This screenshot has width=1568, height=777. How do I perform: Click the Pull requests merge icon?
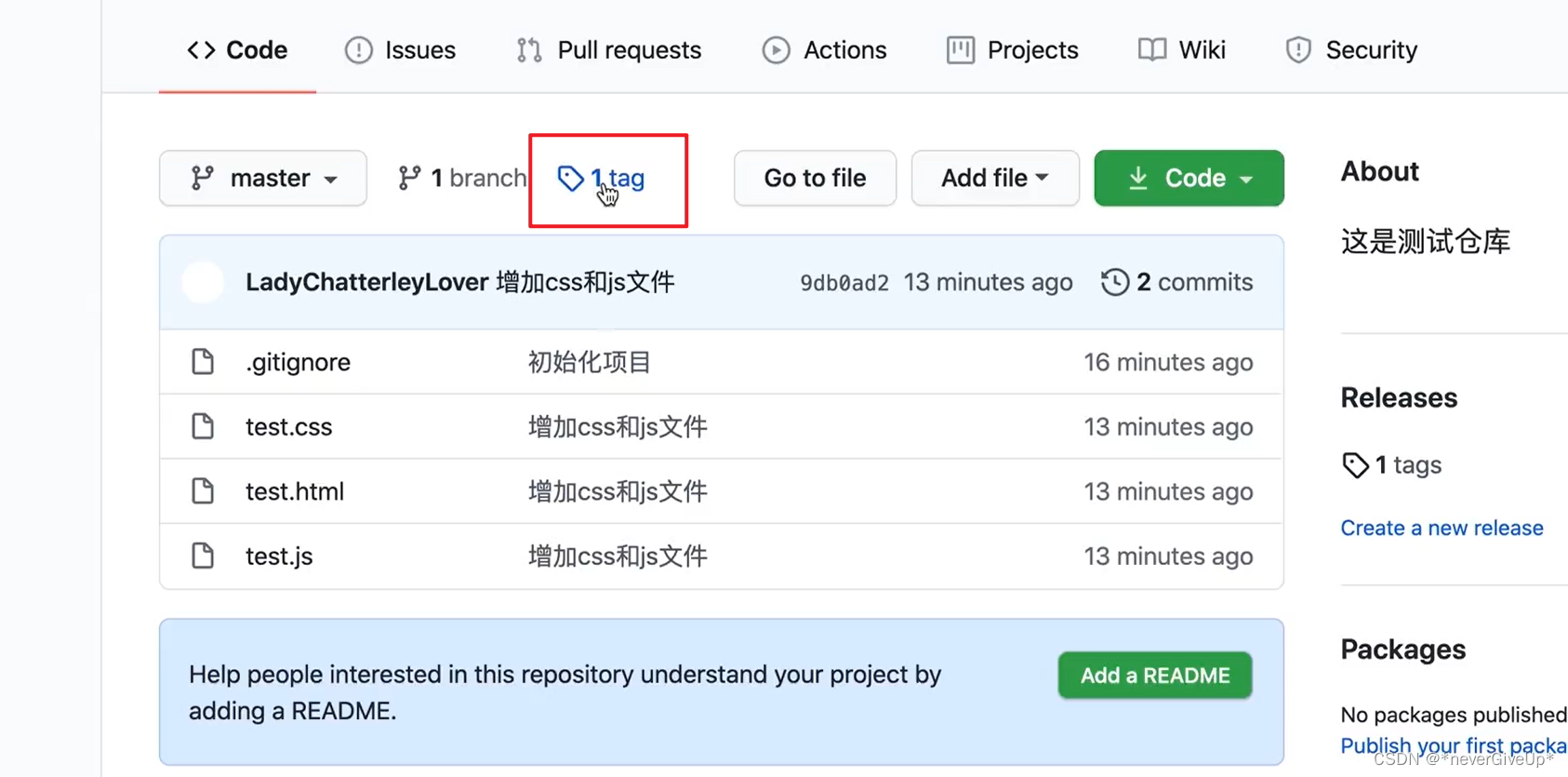point(529,49)
